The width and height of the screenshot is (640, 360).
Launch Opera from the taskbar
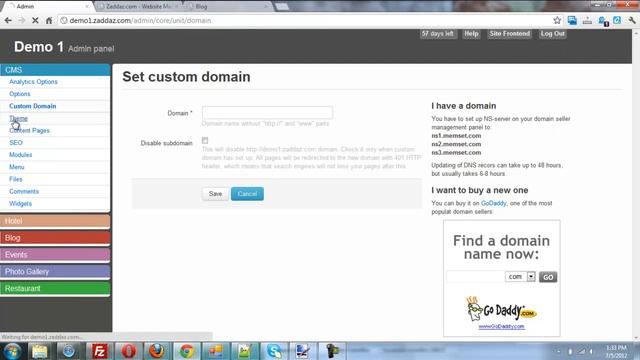[x=128, y=351]
